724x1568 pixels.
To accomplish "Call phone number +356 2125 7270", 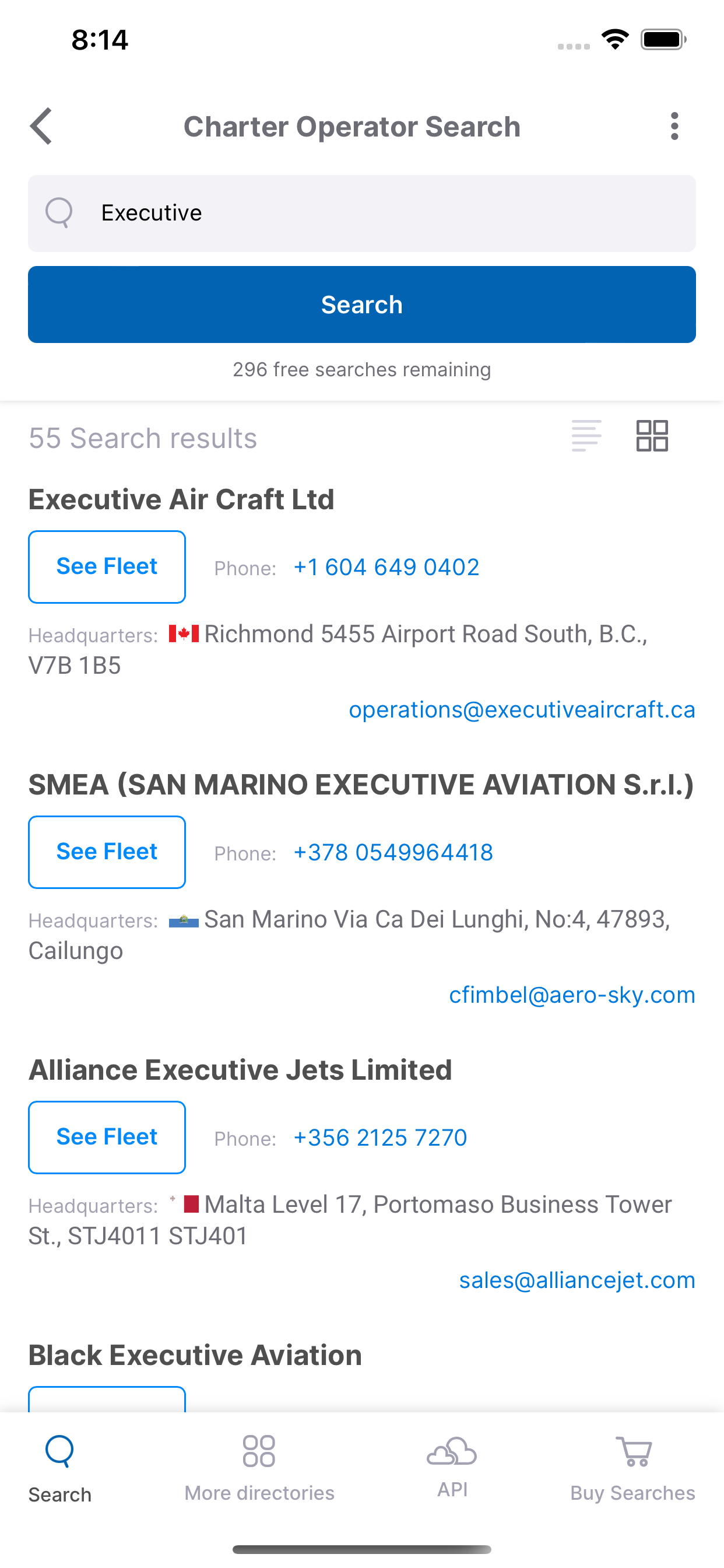I will click(380, 1137).
